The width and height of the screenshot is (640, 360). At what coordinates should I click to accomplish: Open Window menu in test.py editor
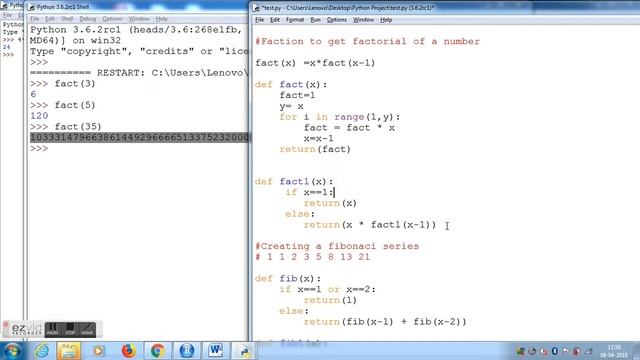pos(363,20)
